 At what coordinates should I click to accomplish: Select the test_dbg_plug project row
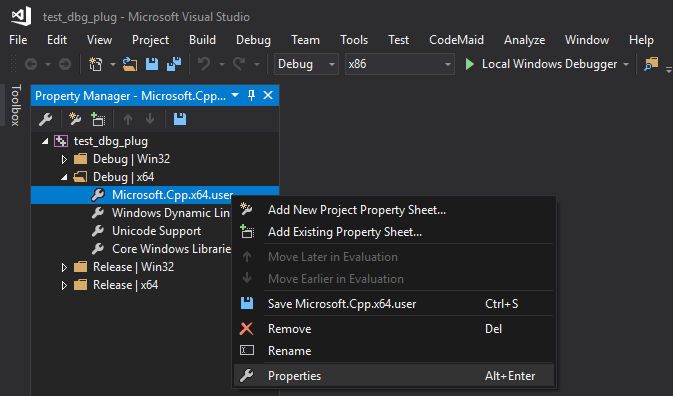click(x=155, y=141)
